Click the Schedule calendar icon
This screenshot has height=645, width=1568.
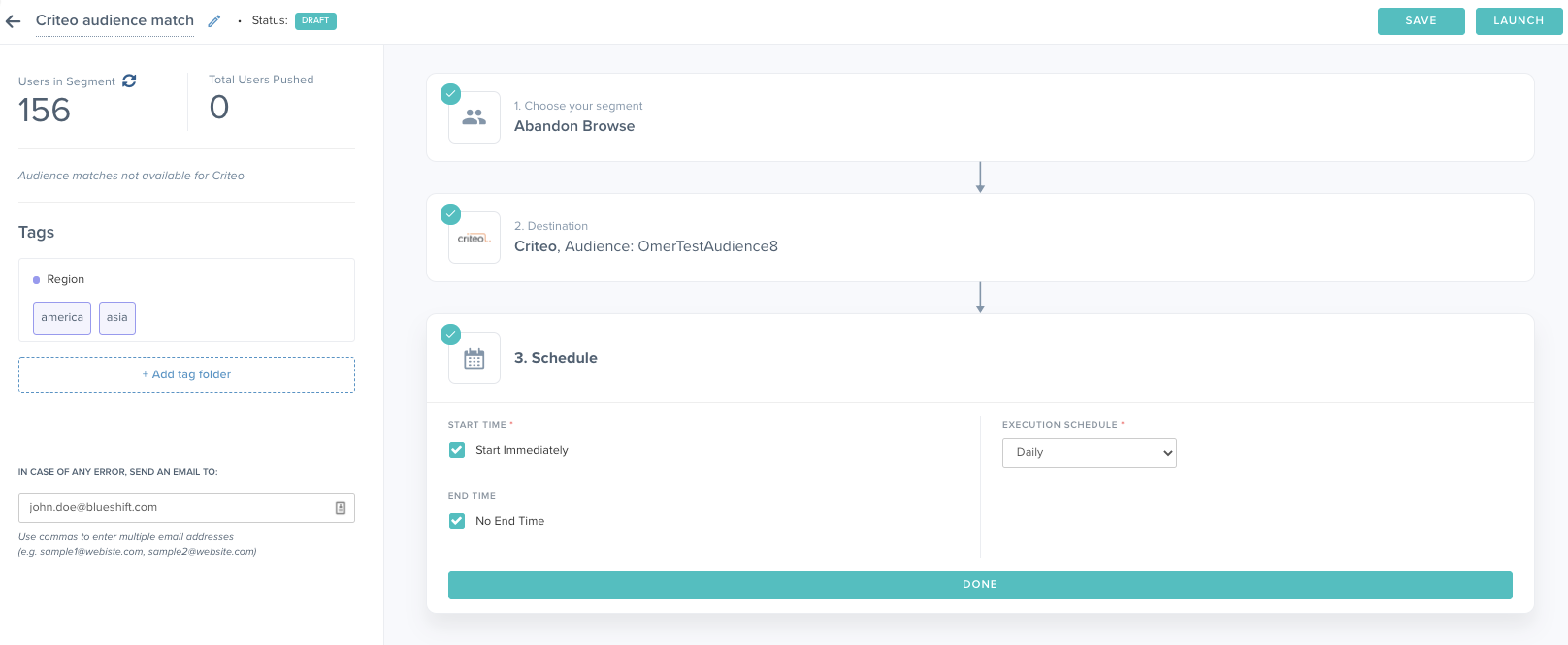pyautogui.click(x=474, y=358)
